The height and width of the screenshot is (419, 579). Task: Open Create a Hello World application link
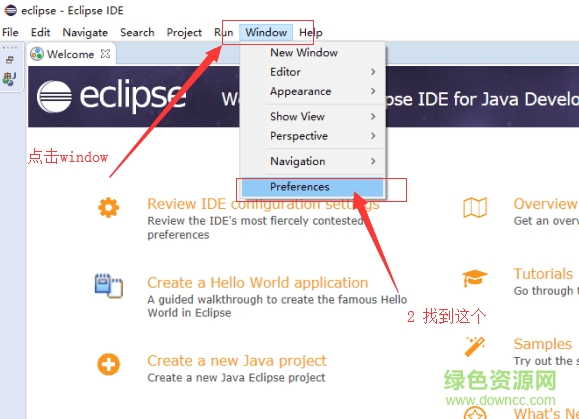pyautogui.click(x=258, y=283)
